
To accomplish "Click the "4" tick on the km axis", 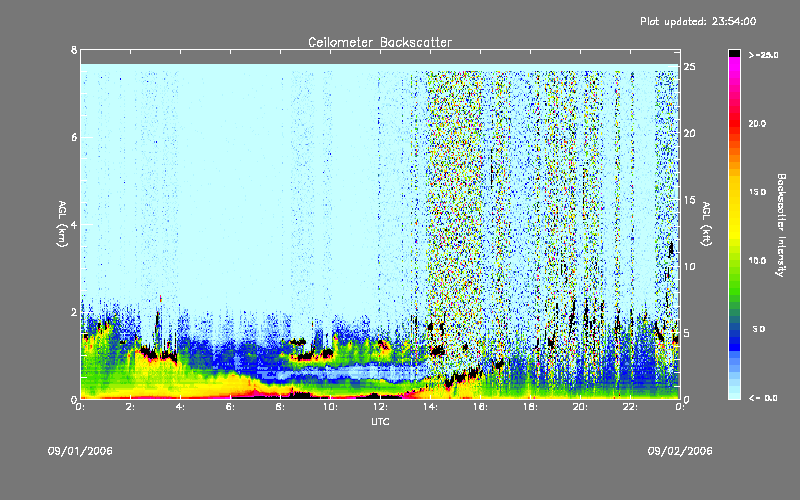I will coord(74,224).
